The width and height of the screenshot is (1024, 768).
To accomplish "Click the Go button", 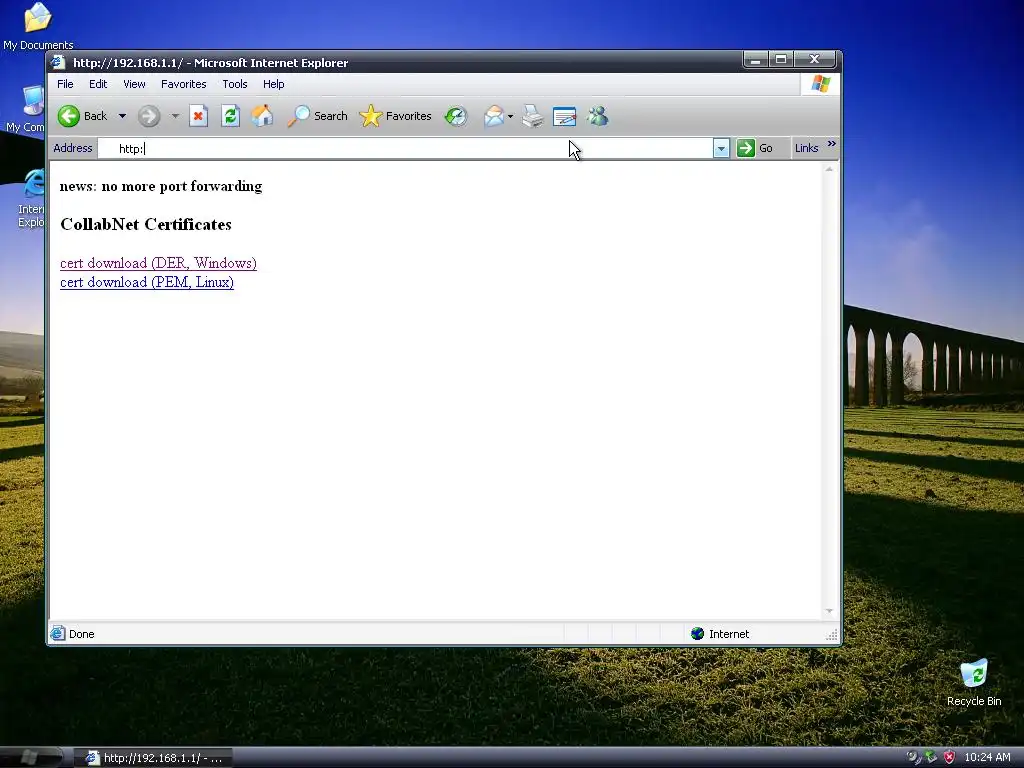I will (755, 148).
